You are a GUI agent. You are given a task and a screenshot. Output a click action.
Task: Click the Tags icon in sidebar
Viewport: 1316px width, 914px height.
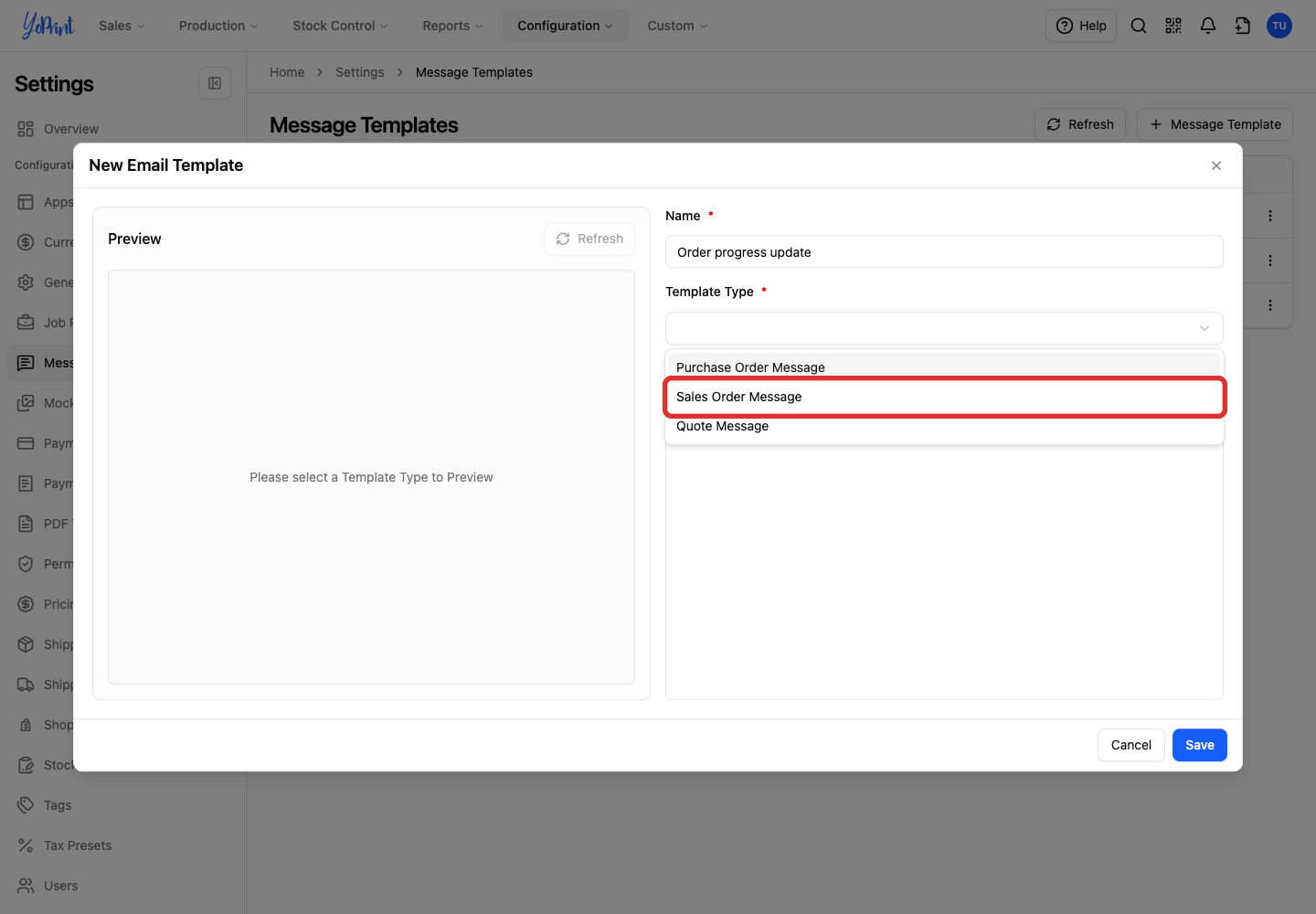26,805
